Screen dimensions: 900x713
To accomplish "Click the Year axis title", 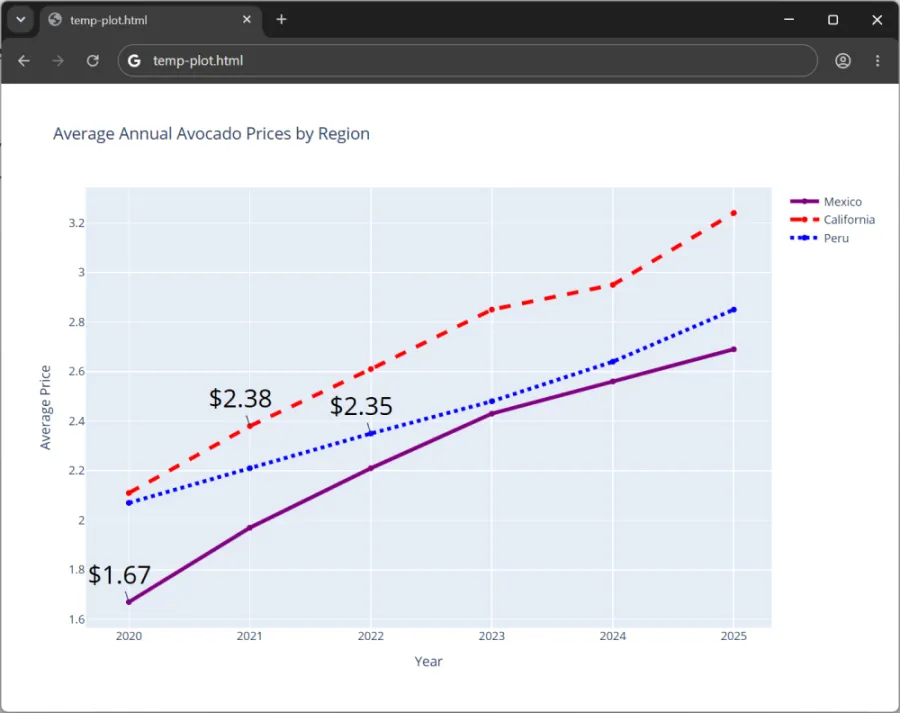I will coord(428,661).
